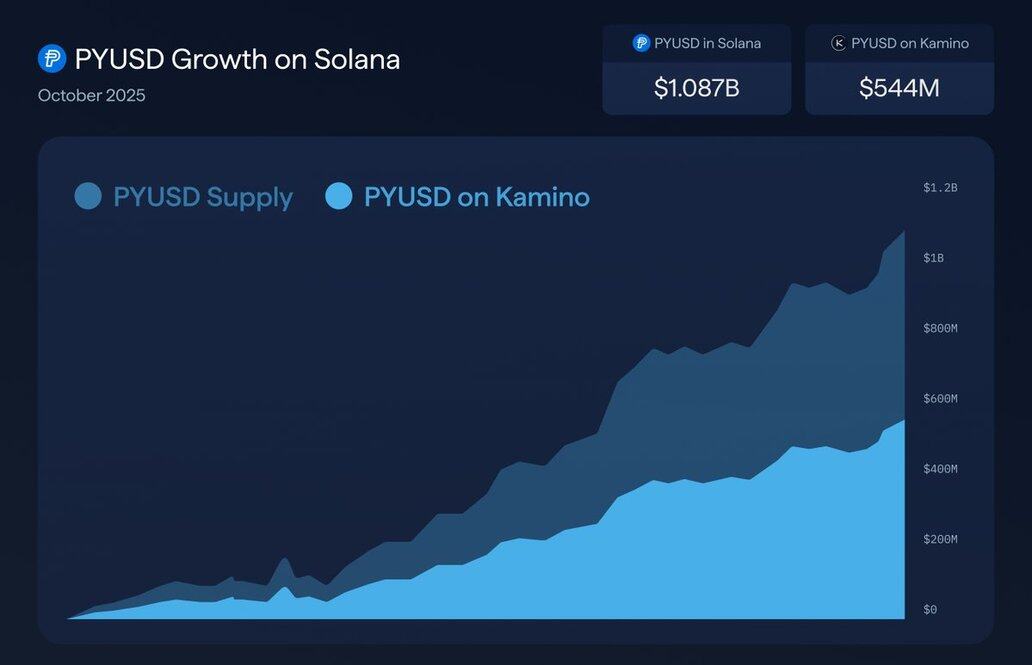Click the PayPal USD logo beside the title
Viewport: 1032px width, 665px height.
(x=52, y=59)
